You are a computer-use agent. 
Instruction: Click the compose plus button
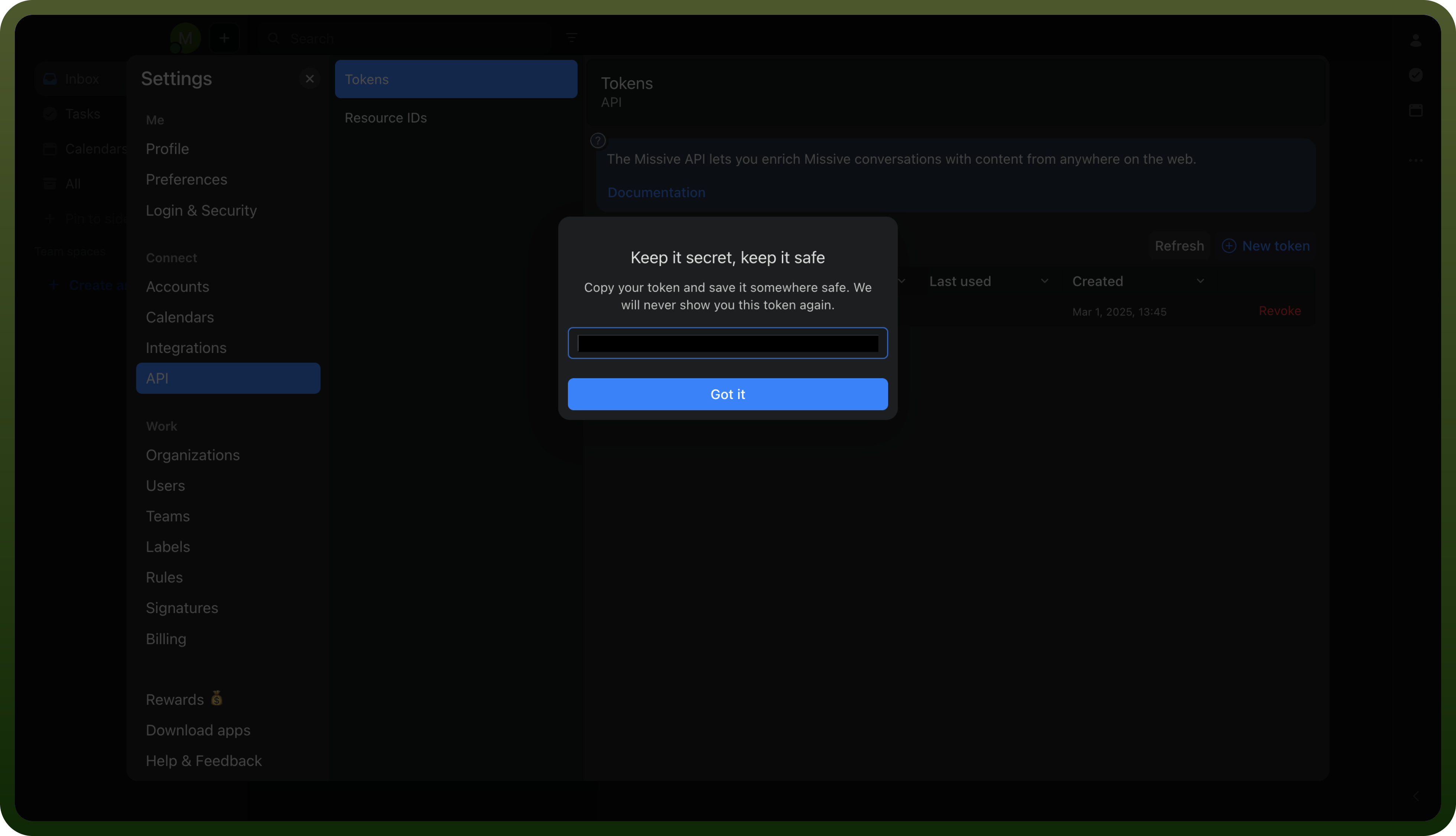[x=224, y=39]
